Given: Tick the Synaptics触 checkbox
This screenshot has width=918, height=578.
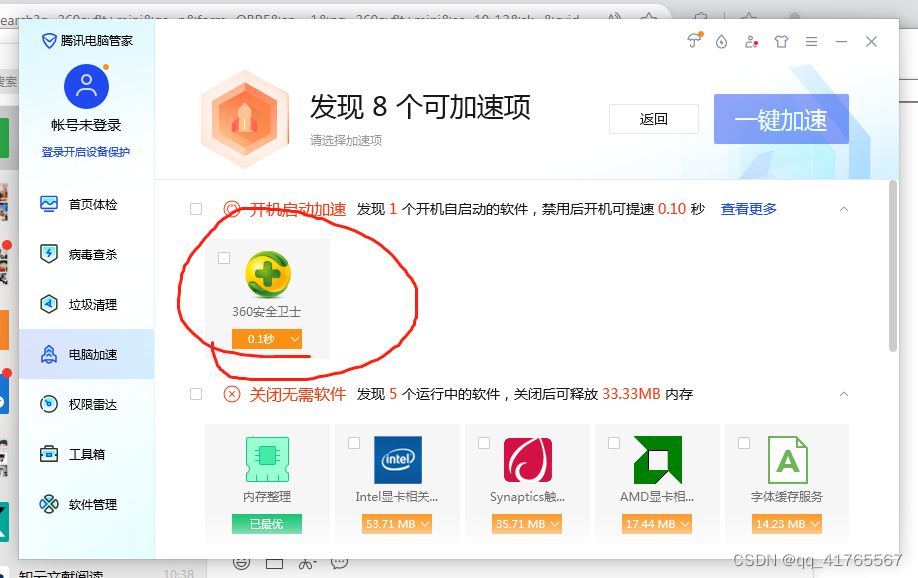Looking at the screenshot, I should pyautogui.click(x=484, y=443).
